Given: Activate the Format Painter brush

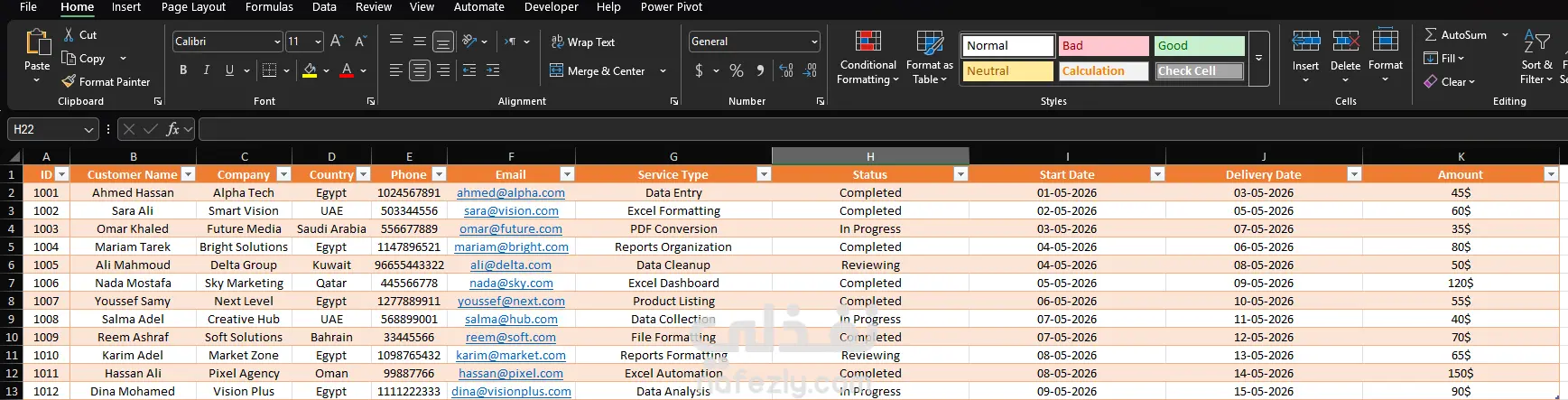Looking at the screenshot, I should click(x=69, y=81).
